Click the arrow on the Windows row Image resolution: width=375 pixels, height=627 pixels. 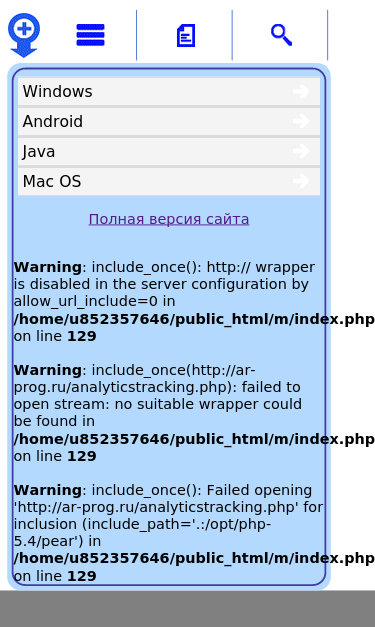pyautogui.click(x=301, y=91)
